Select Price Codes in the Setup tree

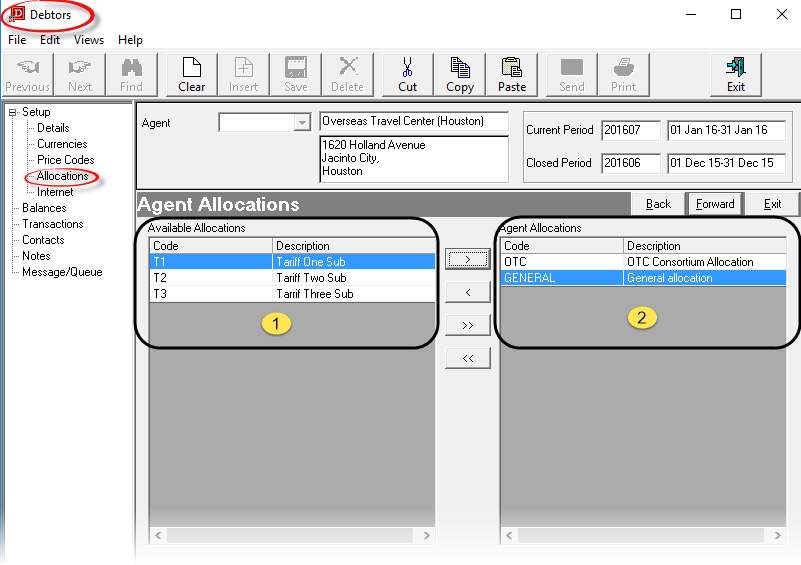tap(65, 160)
